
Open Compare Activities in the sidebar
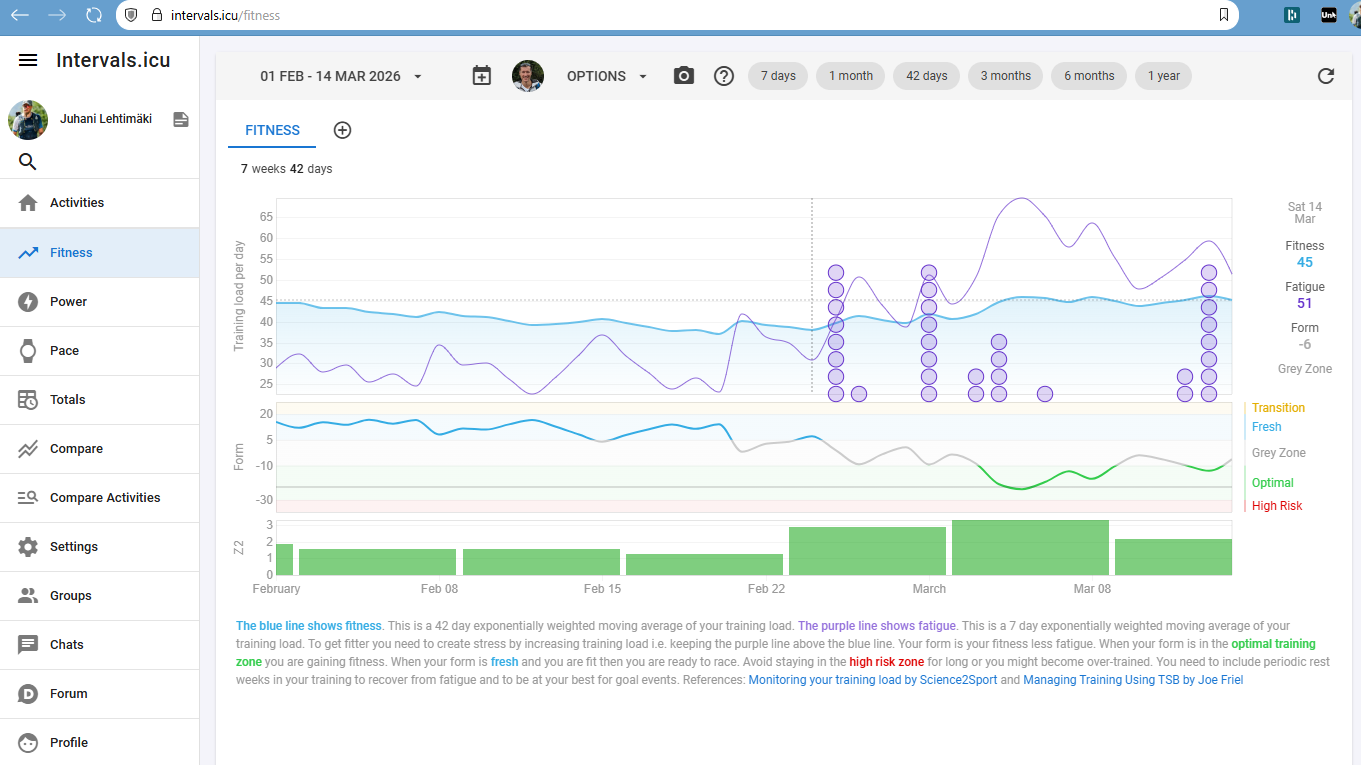pos(105,497)
